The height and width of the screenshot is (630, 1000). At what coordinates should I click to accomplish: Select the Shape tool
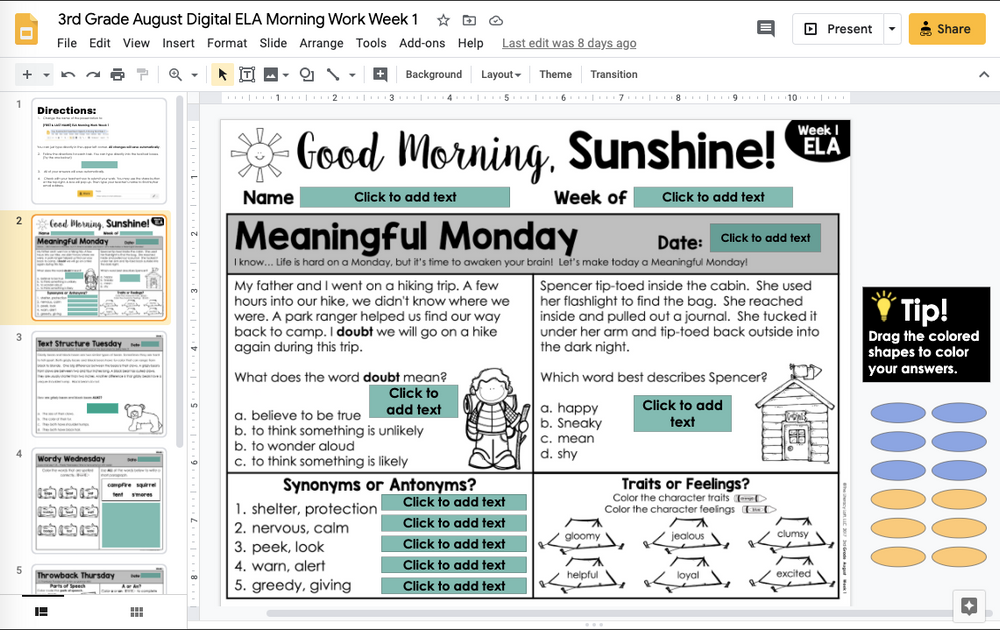click(307, 74)
